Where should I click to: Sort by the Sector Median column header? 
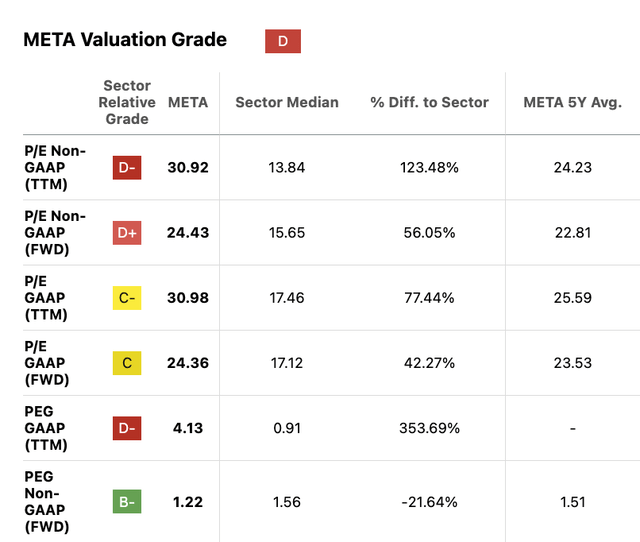(x=287, y=102)
